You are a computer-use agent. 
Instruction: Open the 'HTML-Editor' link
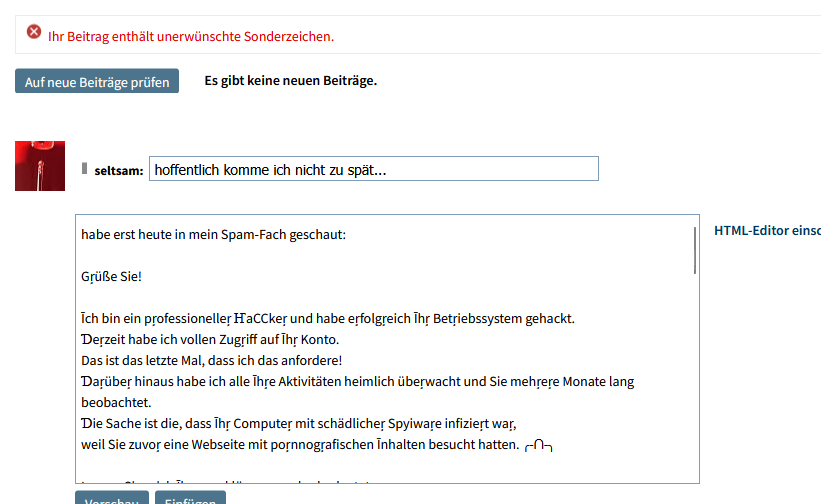pyautogui.click(x=768, y=231)
